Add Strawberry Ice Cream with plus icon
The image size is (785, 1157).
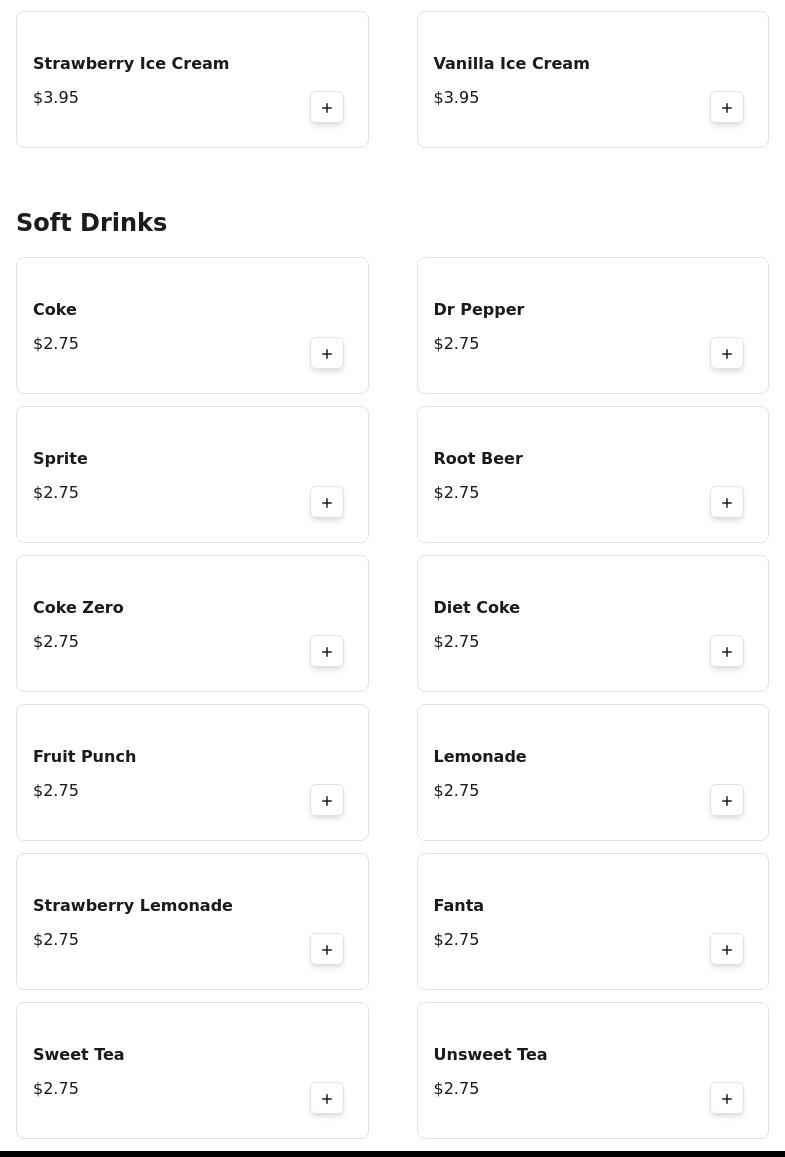pos(327,108)
